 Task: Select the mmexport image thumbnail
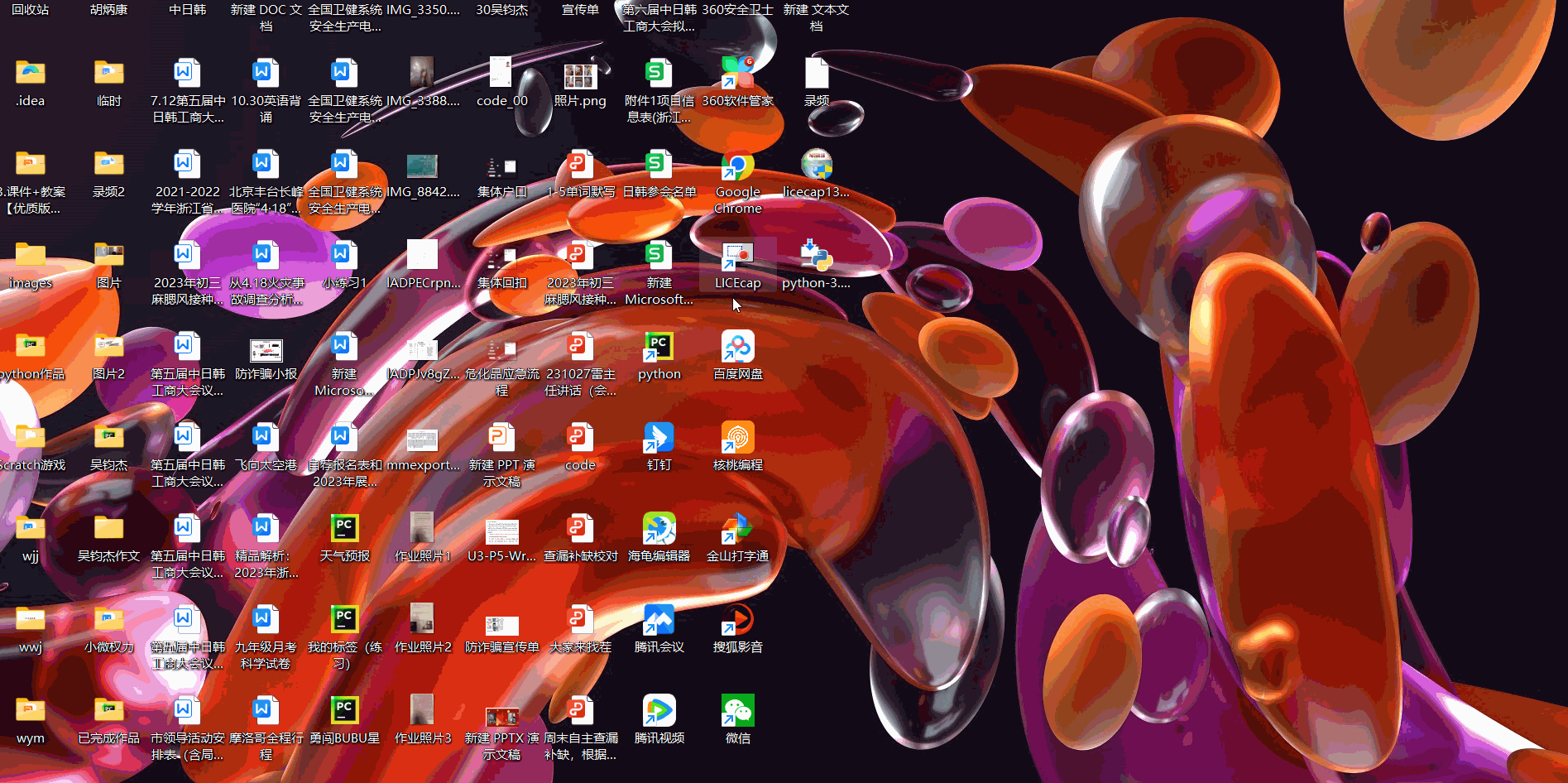(422, 440)
